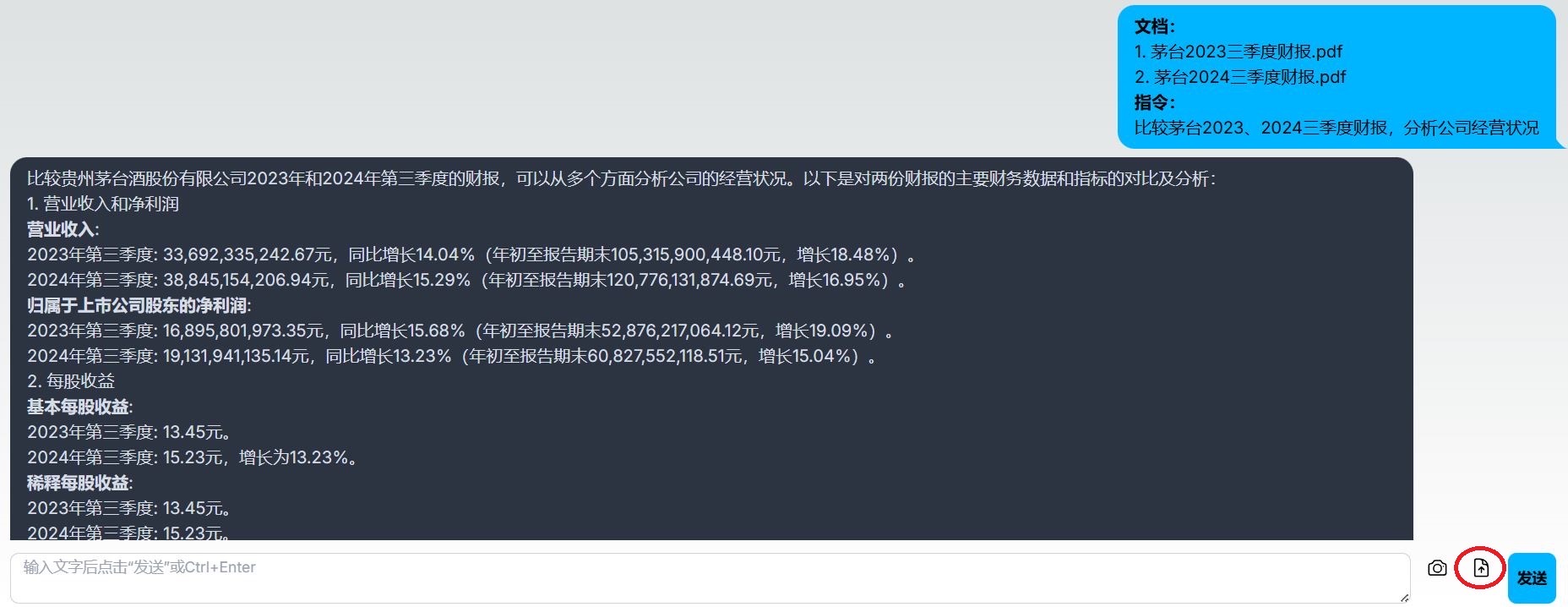Click the 文档 label in user message

(x=1154, y=26)
